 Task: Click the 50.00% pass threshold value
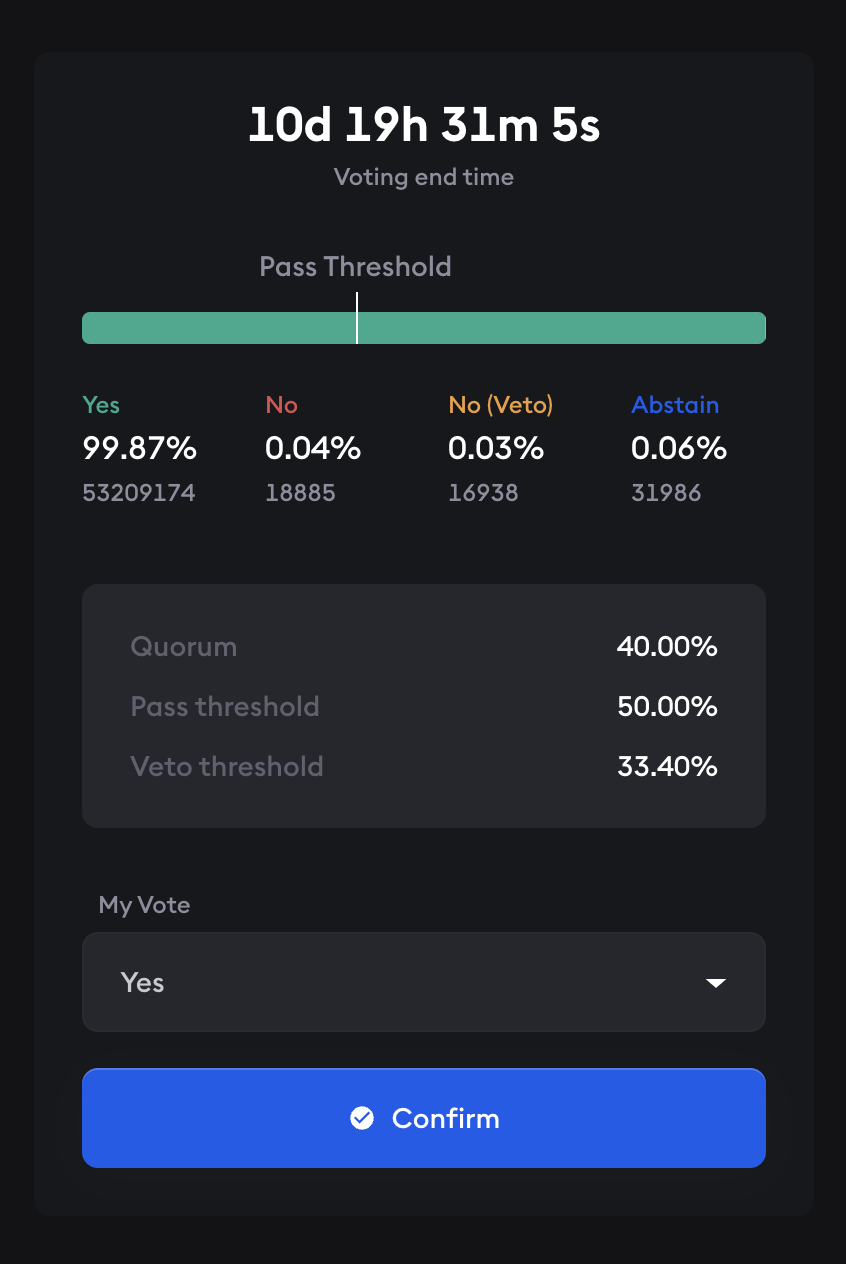[667, 707]
